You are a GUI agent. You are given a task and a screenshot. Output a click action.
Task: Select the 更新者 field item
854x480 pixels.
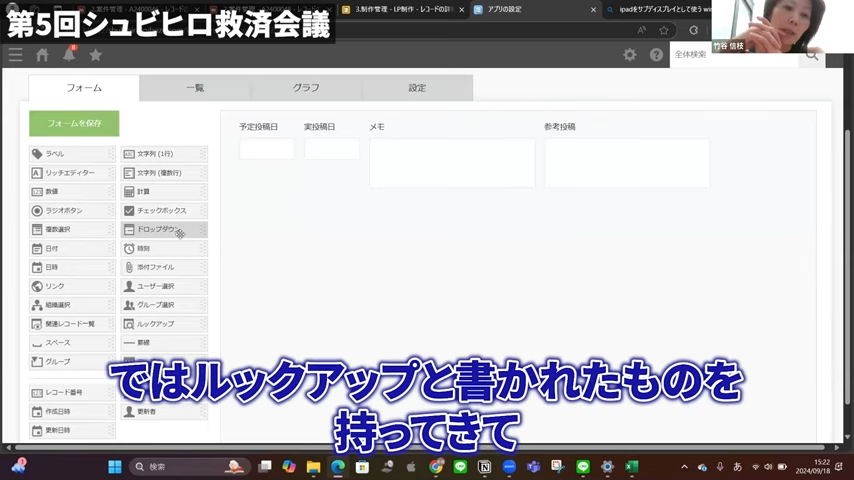164,411
